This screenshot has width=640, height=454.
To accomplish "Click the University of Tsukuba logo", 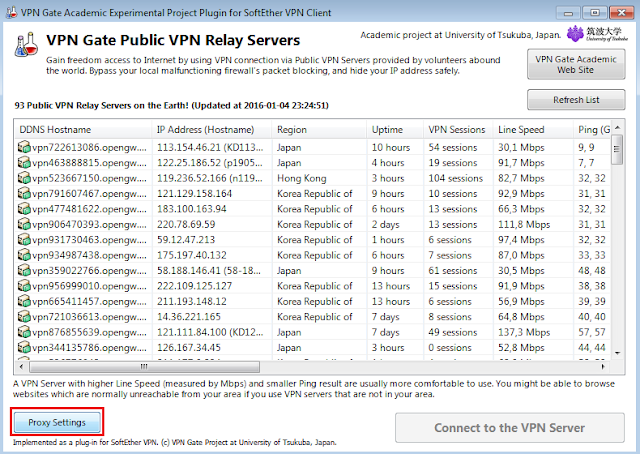I will coord(598,34).
